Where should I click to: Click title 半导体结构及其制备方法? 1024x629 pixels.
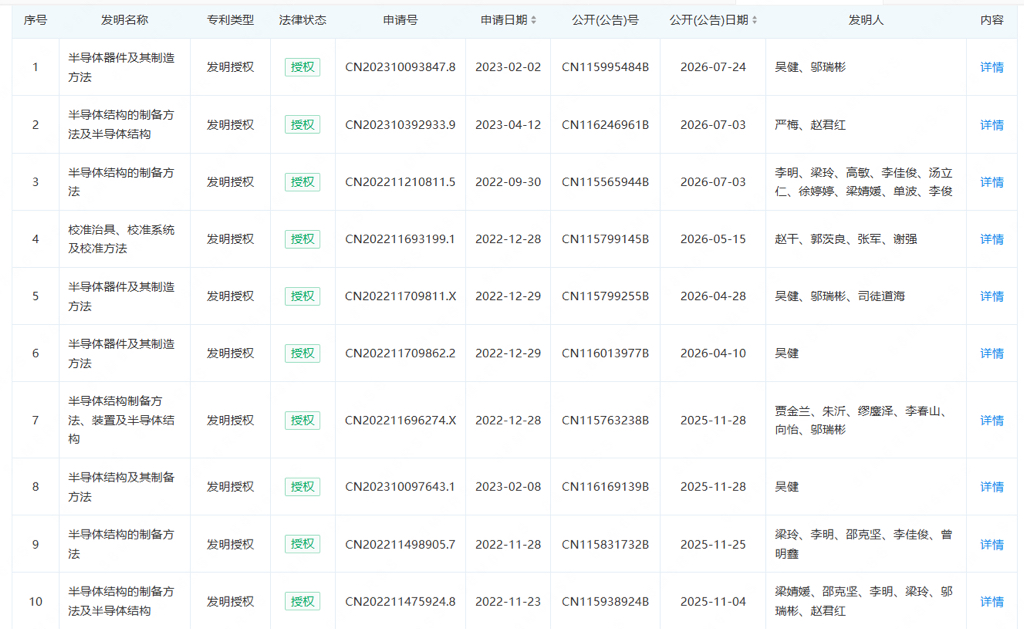[x=121, y=487]
